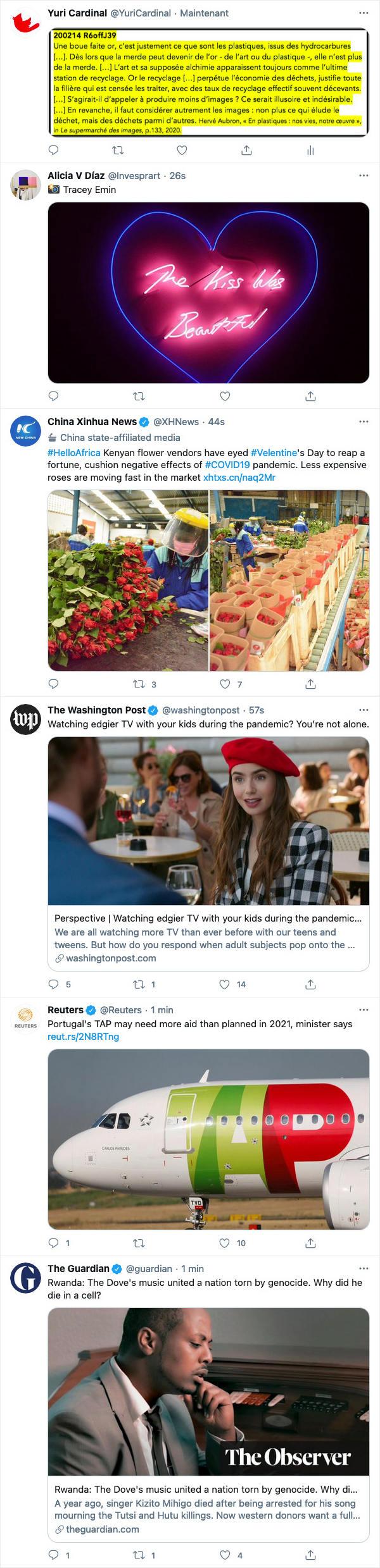Click the #HelloAfrica hashtag
Viewport: 380px width, 1568px height.
pos(73,453)
